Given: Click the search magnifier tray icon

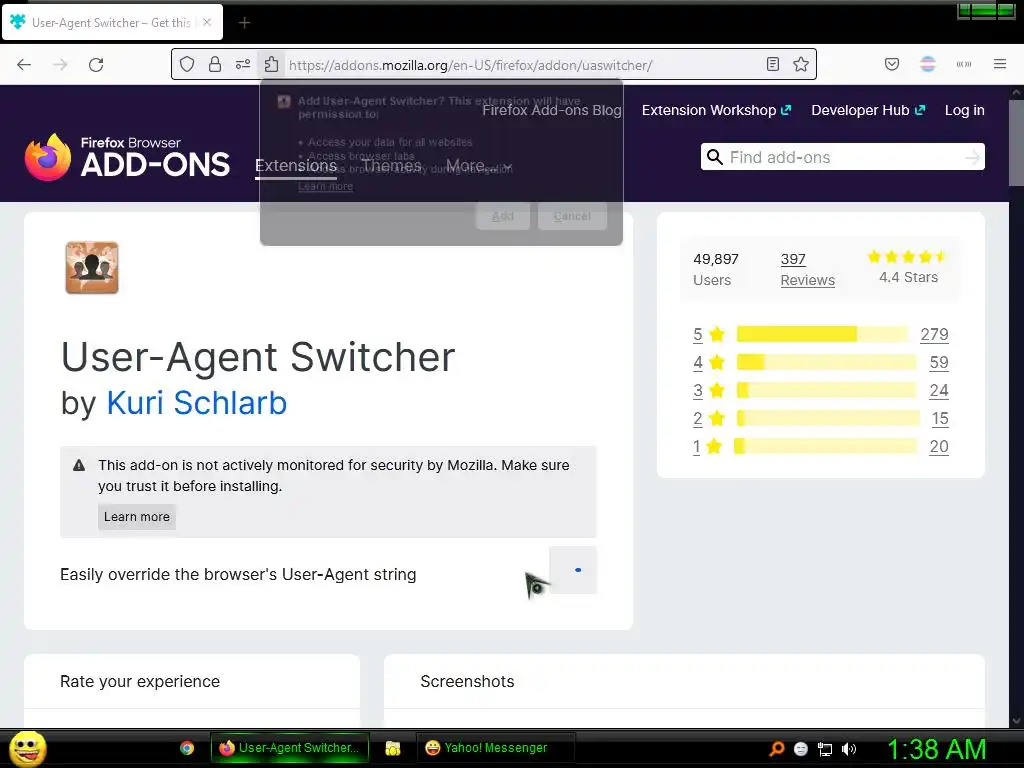Looking at the screenshot, I should [776, 749].
